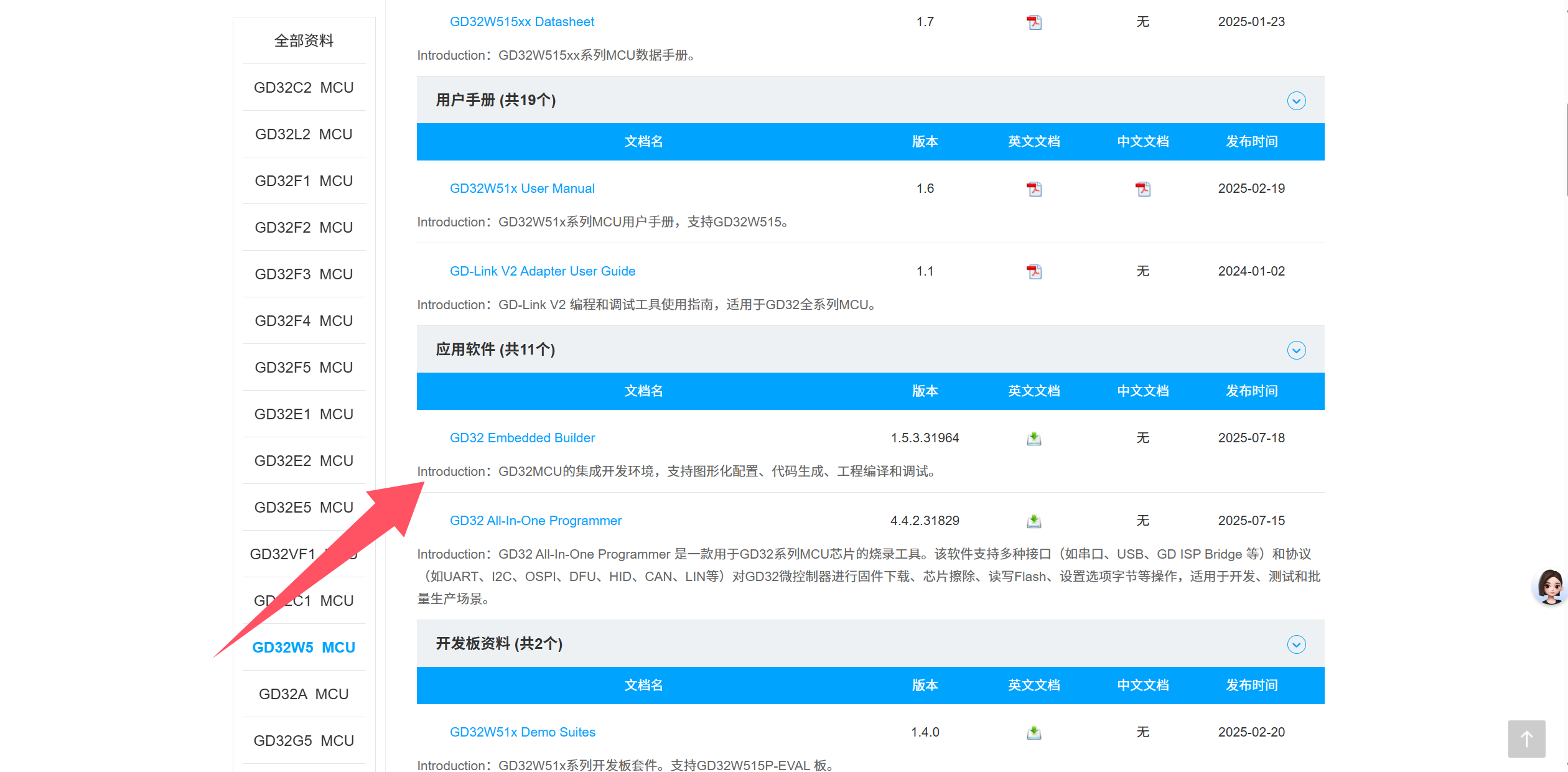Open the GD32W51x Demo Suites link
The image size is (1568, 772).
pyautogui.click(x=523, y=732)
